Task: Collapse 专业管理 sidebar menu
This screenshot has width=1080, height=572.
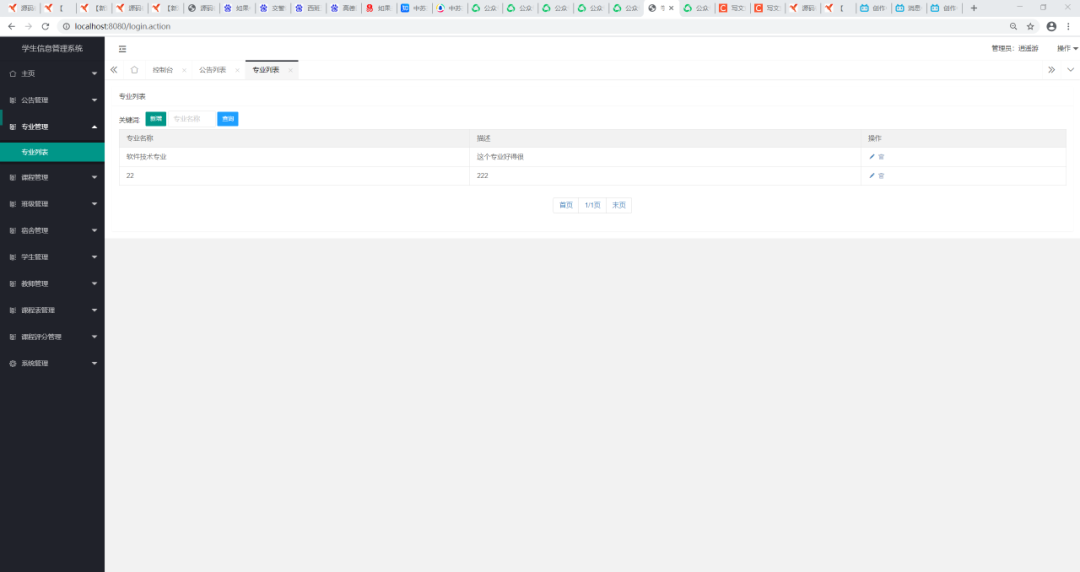Action: point(52,127)
